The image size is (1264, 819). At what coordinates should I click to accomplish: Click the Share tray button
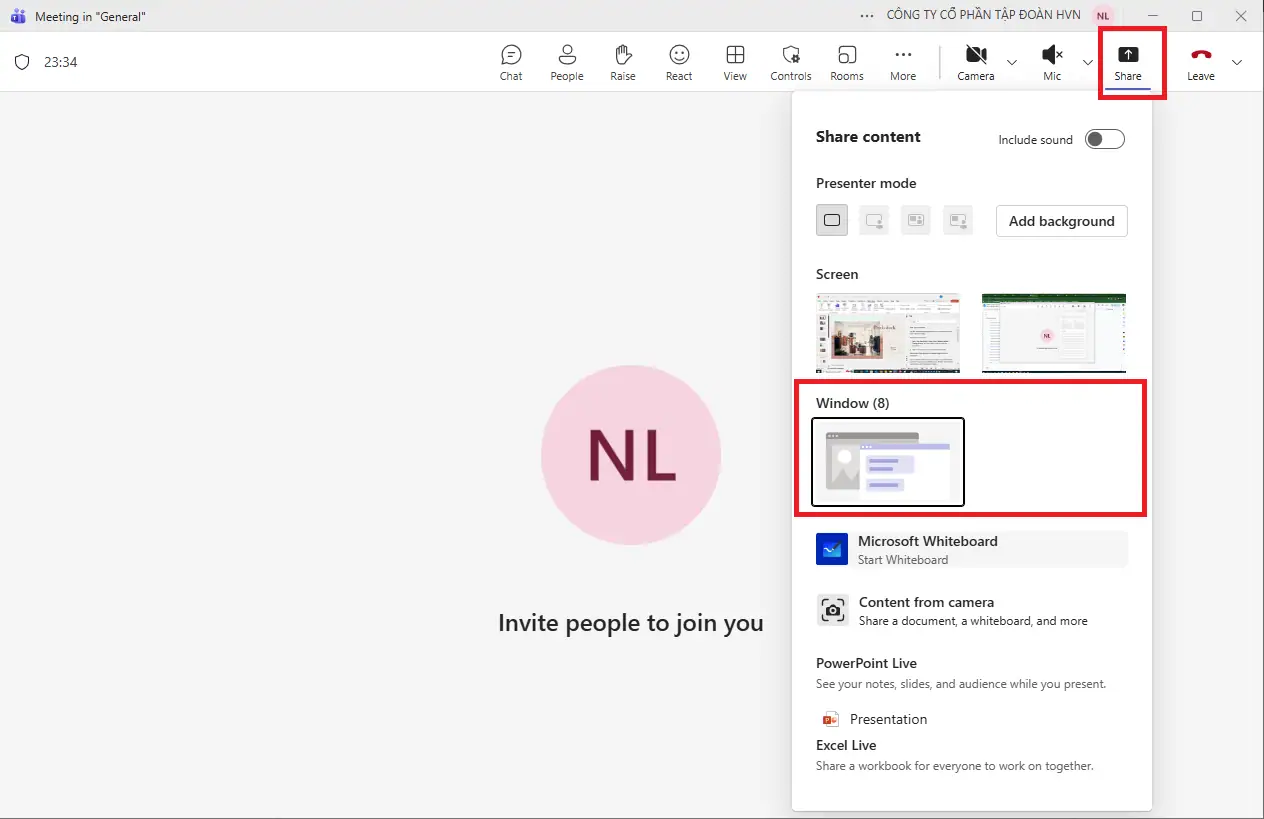pyautogui.click(x=1127, y=62)
